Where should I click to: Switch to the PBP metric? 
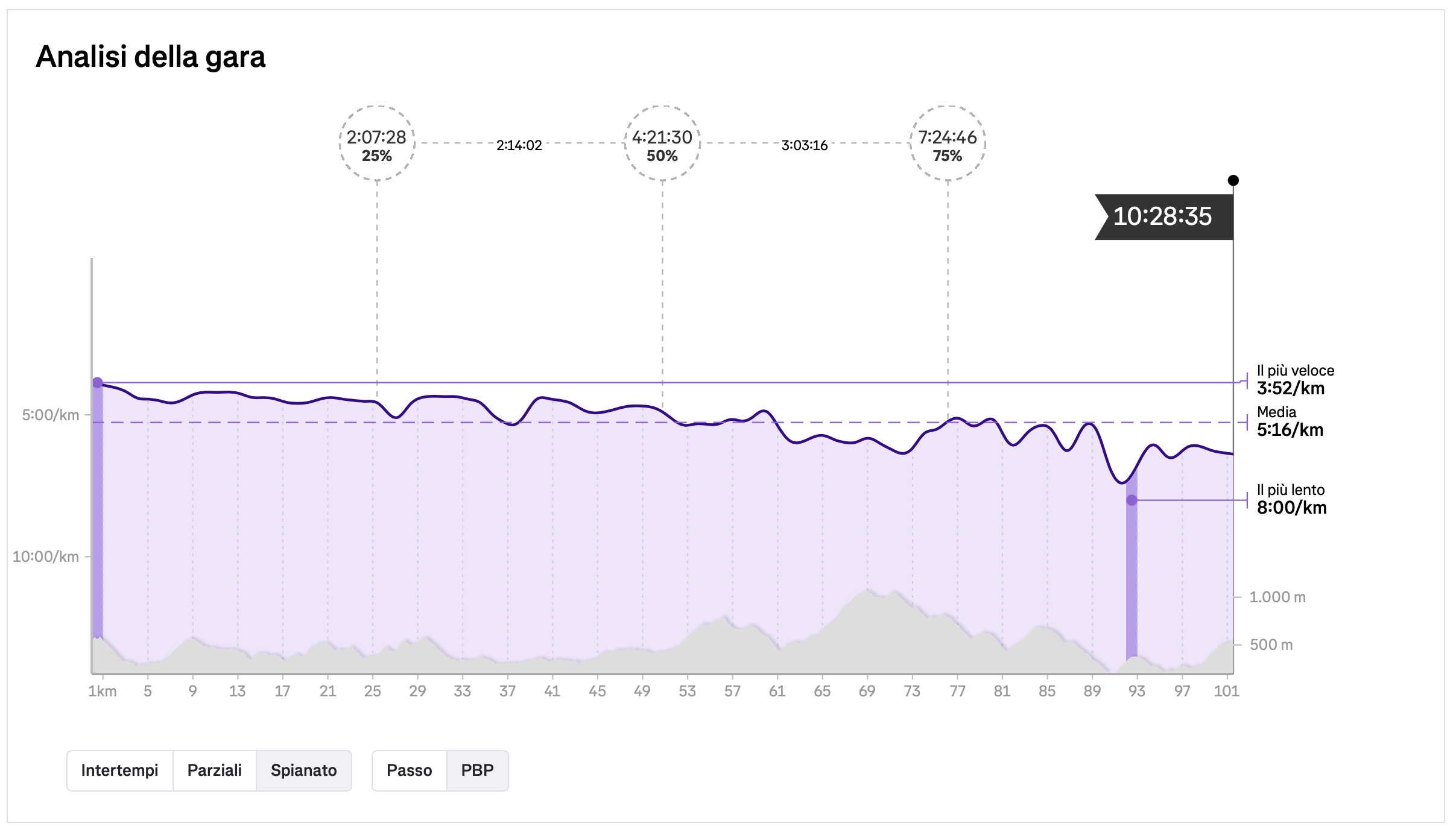coord(478,771)
